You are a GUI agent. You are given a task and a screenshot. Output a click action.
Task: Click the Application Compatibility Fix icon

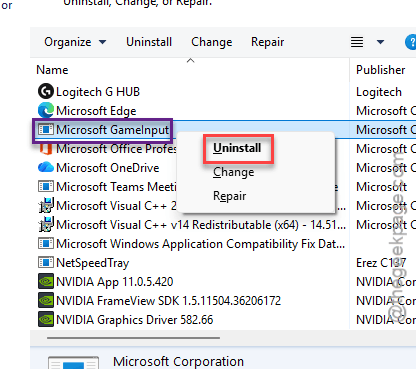(46, 243)
